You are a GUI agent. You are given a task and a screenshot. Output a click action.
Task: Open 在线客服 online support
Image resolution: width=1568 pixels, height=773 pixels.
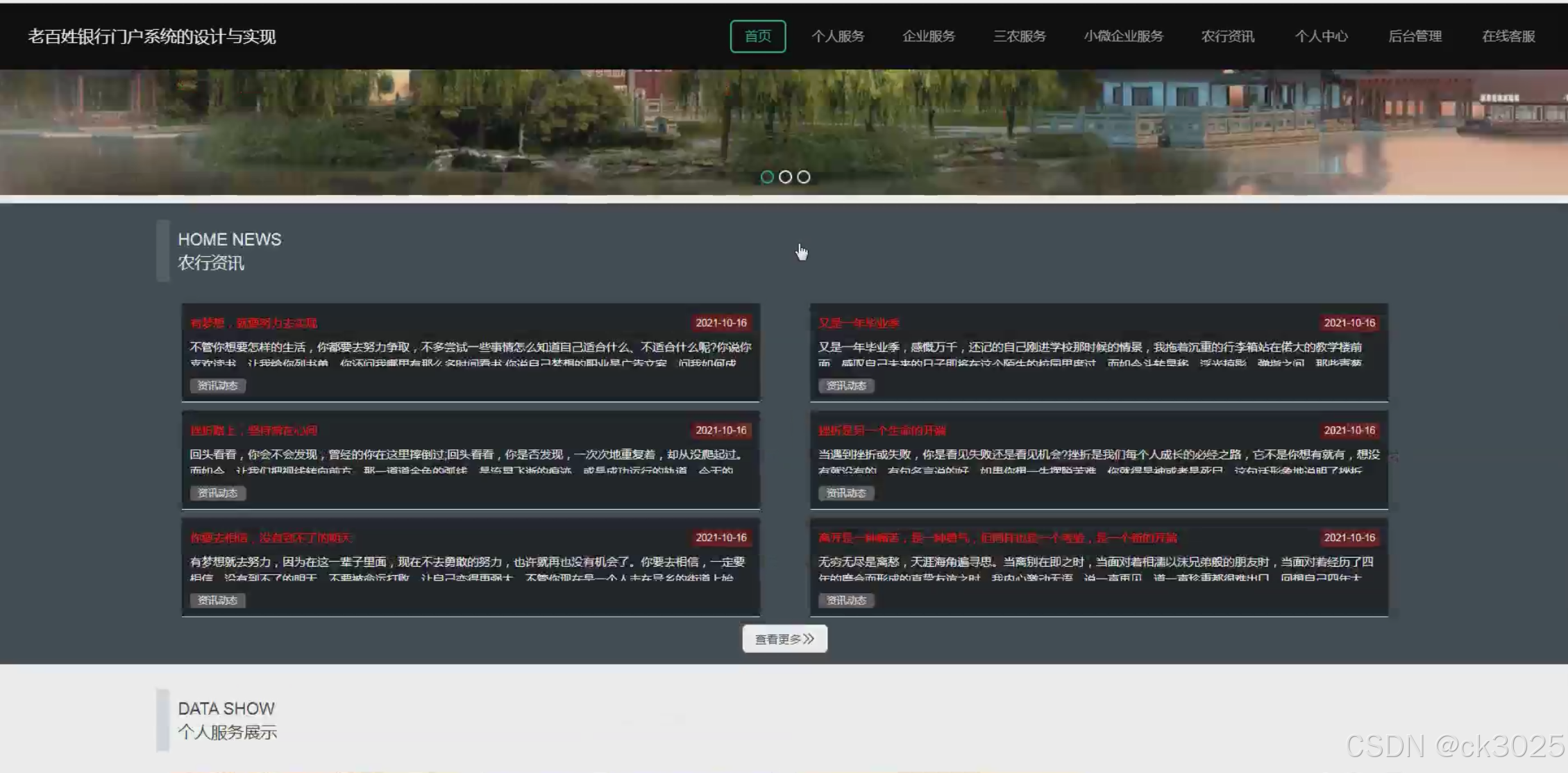tap(1508, 36)
